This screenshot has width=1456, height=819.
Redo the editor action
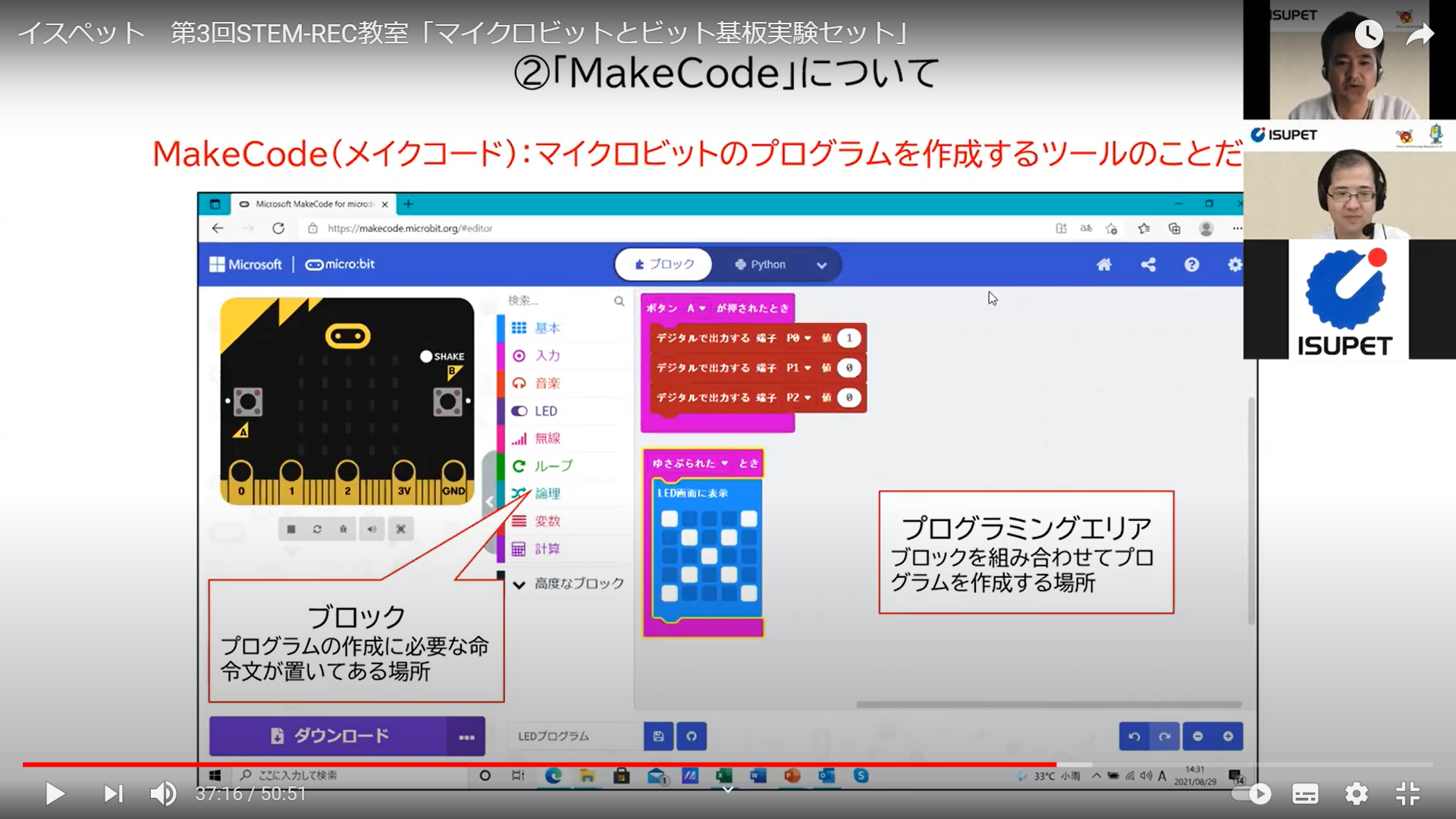point(1165,736)
